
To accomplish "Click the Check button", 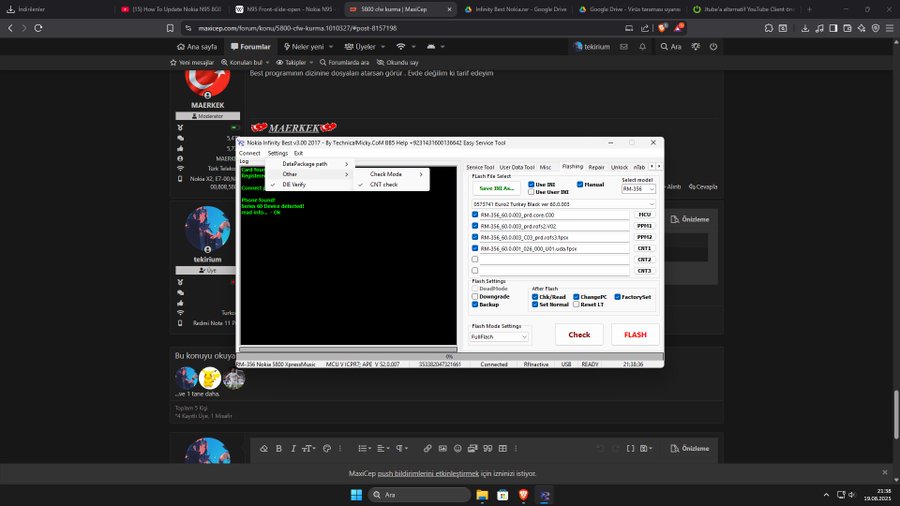I will tap(579, 334).
